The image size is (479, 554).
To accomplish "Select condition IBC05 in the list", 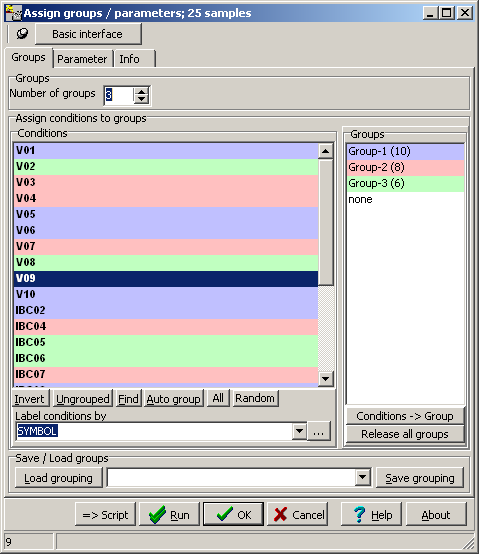I will (166, 342).
